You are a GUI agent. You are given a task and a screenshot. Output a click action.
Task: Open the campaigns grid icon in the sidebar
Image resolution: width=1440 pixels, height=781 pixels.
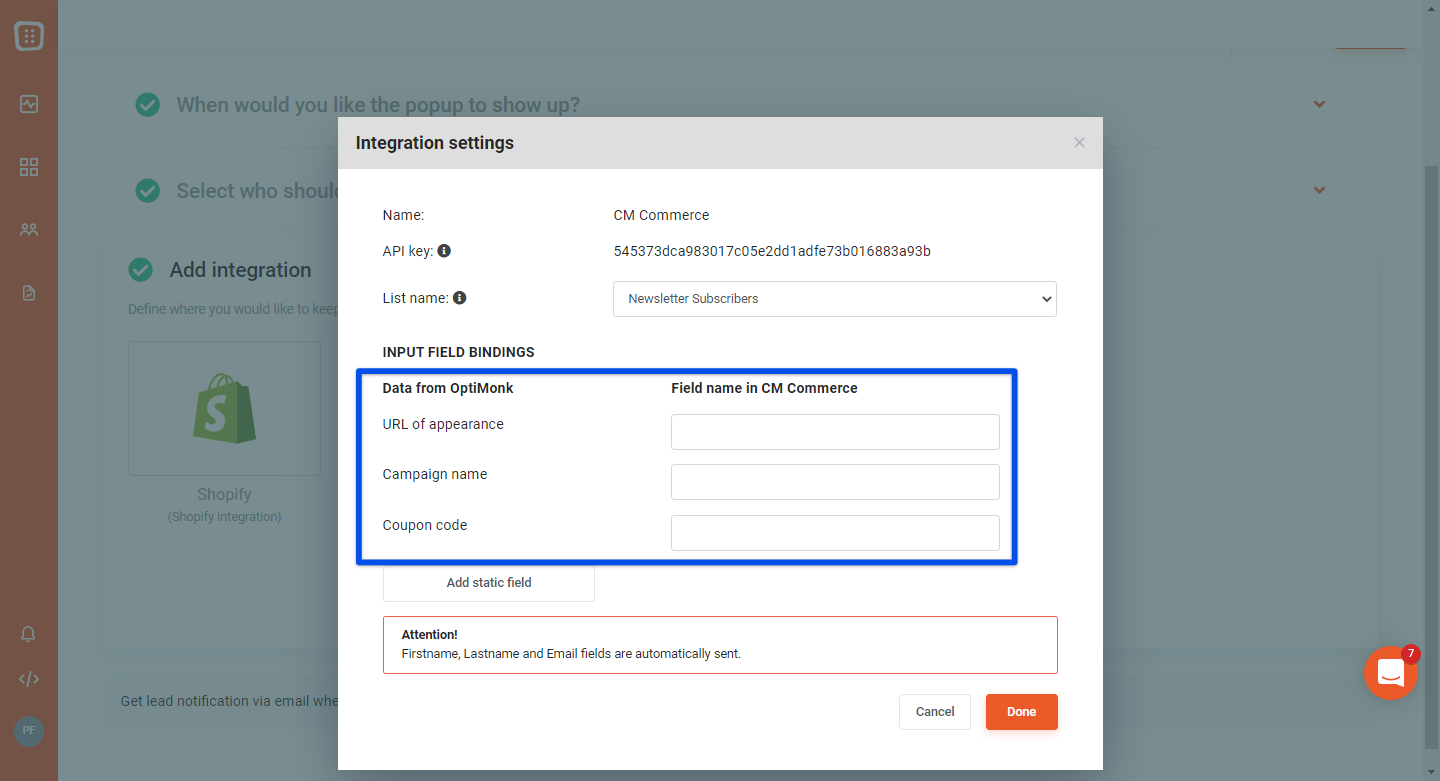[x=29, y=167]
